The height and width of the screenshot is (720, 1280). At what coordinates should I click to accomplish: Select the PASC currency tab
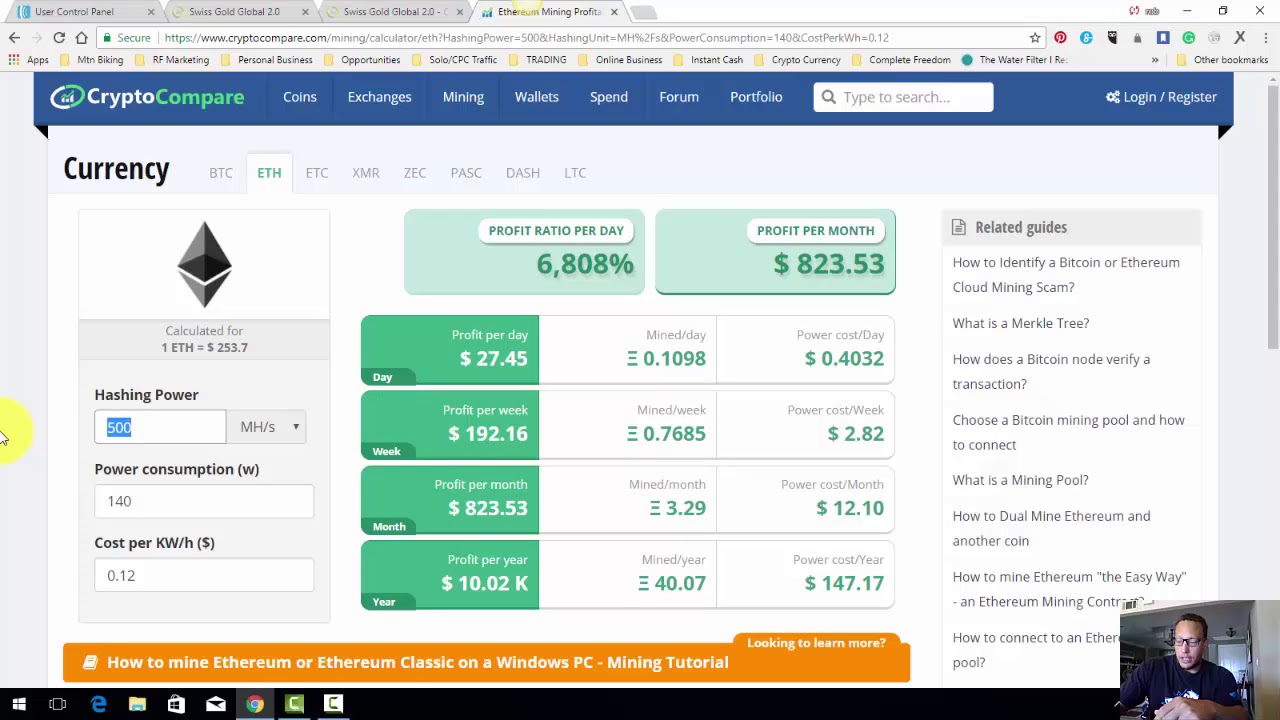click(466, 173)
